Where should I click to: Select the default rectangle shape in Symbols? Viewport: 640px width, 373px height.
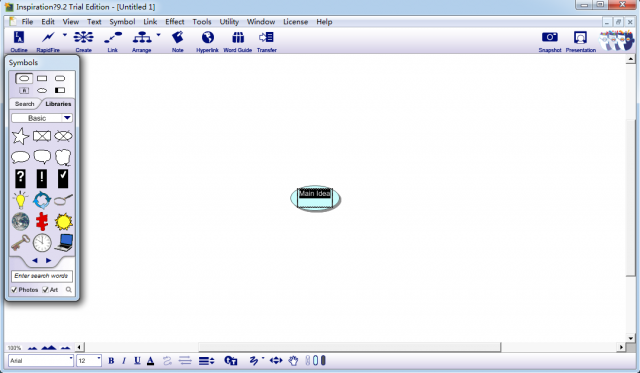pos(42,78)
